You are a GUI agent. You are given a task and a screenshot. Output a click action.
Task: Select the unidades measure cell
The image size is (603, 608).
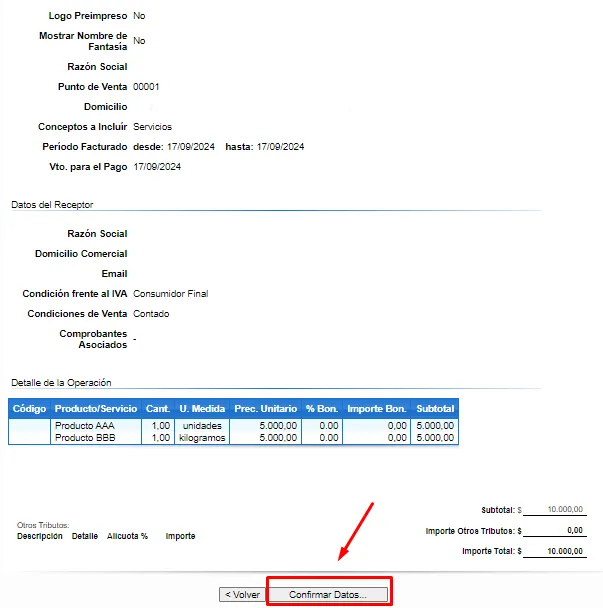202,425
